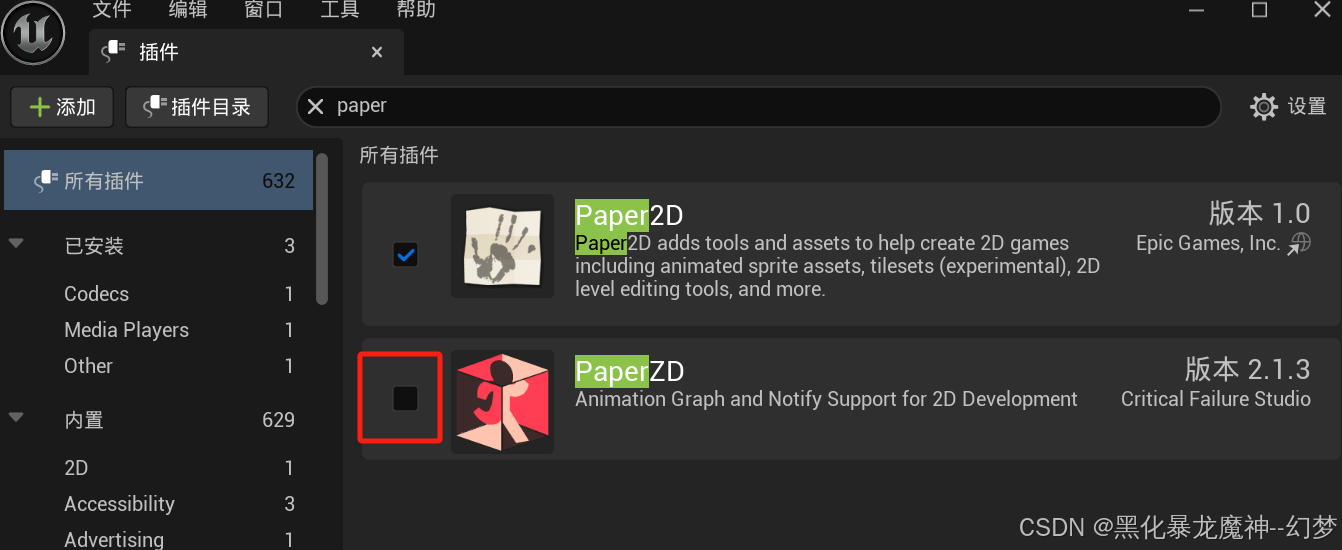The height and width of the screenshot is (550, 1342).
Task: Click the PaperZD red cube plugin icon
Action: point(502,401)
